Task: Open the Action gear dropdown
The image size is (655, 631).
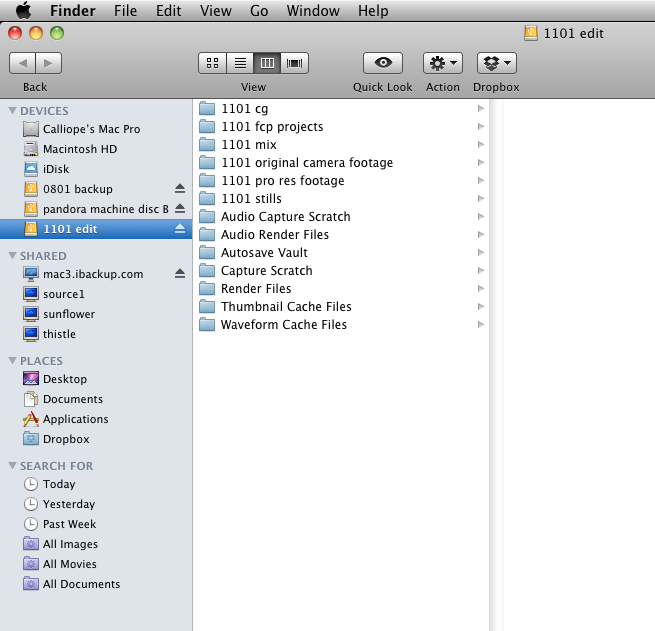Action: pyautogui.click(x=442, y=63)
